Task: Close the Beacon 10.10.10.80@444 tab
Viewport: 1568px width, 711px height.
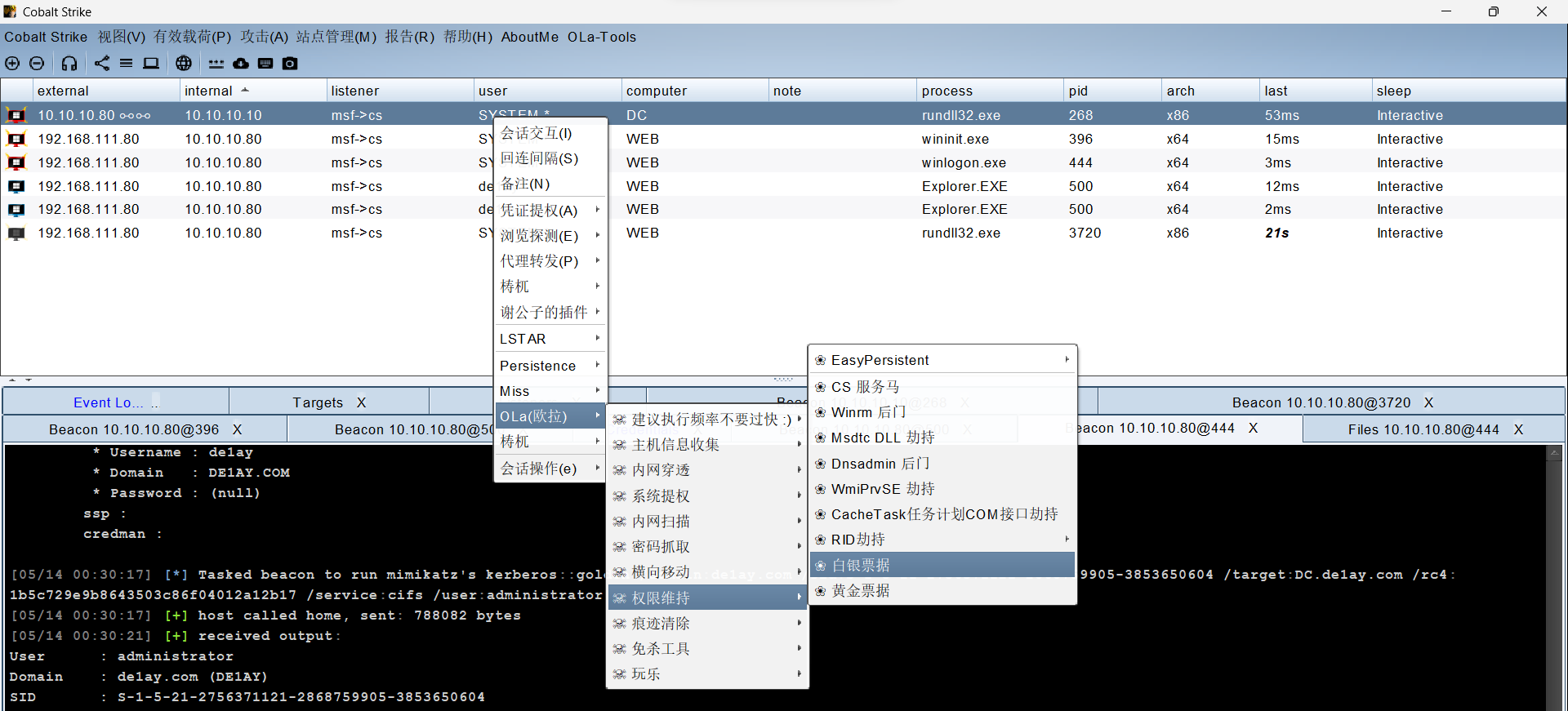Action: [1254, 428]
